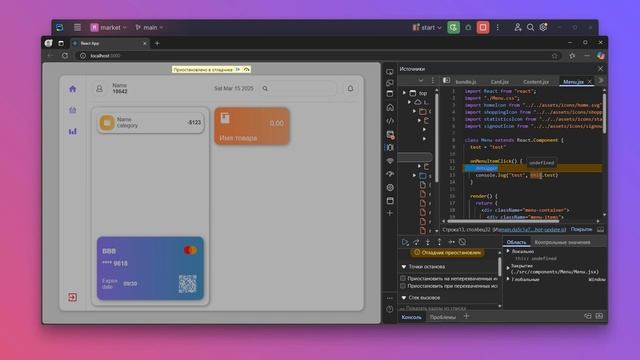Add a DevTools tool with plus icon
Viewport: 640px width, 360px height.
[390, 213]
